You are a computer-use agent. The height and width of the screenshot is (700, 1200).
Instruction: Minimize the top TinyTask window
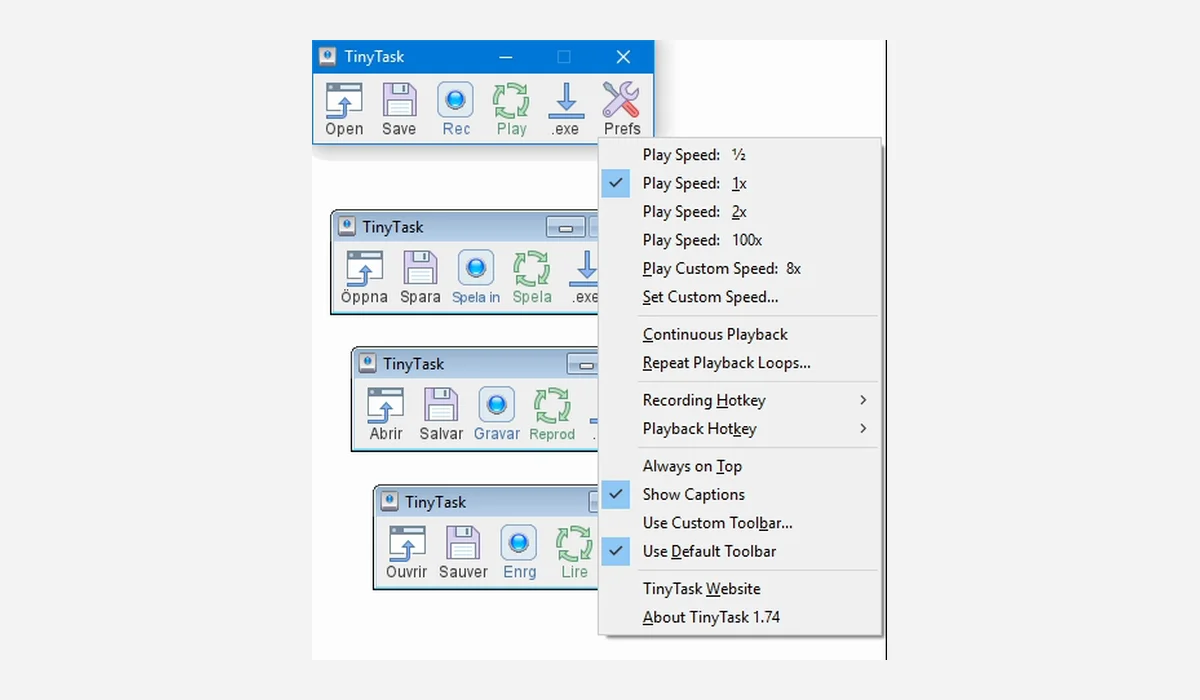(505, 57)
